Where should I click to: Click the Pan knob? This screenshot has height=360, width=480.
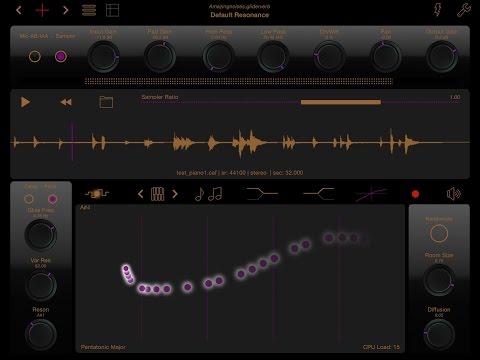tap(386, 57)
